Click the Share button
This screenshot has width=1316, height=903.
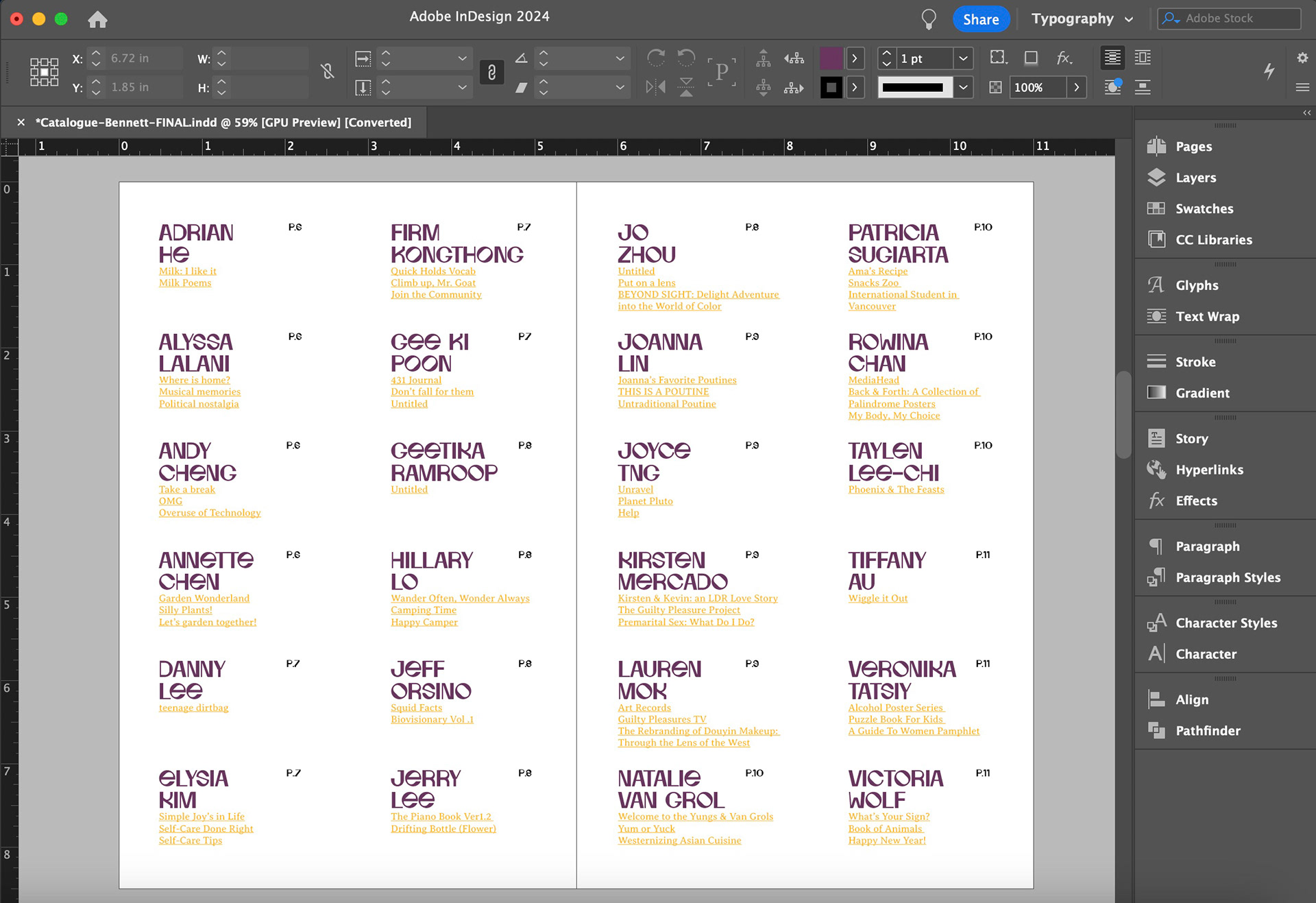[x=980, y=19]
